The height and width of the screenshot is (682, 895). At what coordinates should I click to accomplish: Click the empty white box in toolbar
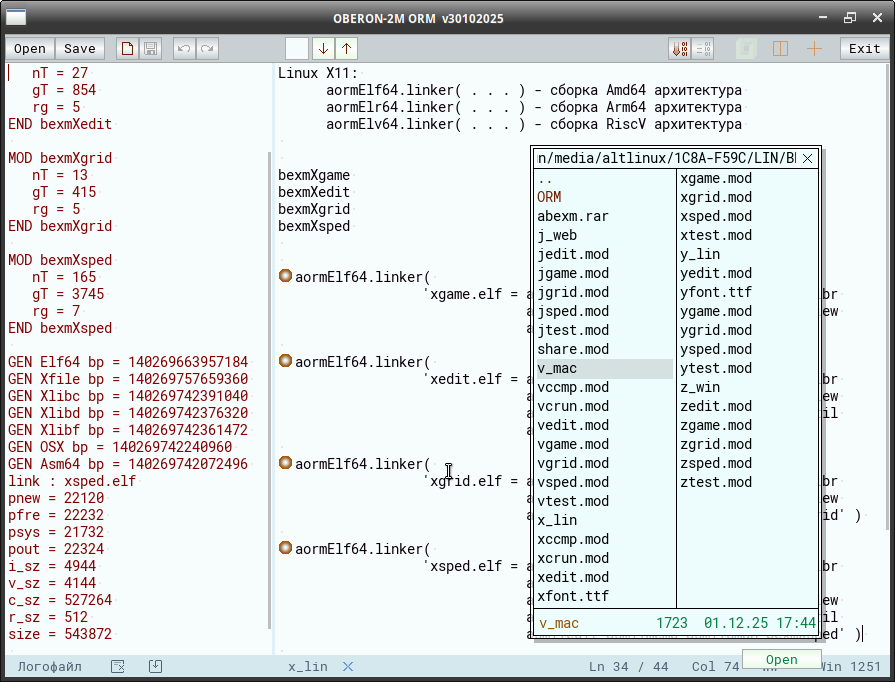pyautogui.click(x=297, y=48)
